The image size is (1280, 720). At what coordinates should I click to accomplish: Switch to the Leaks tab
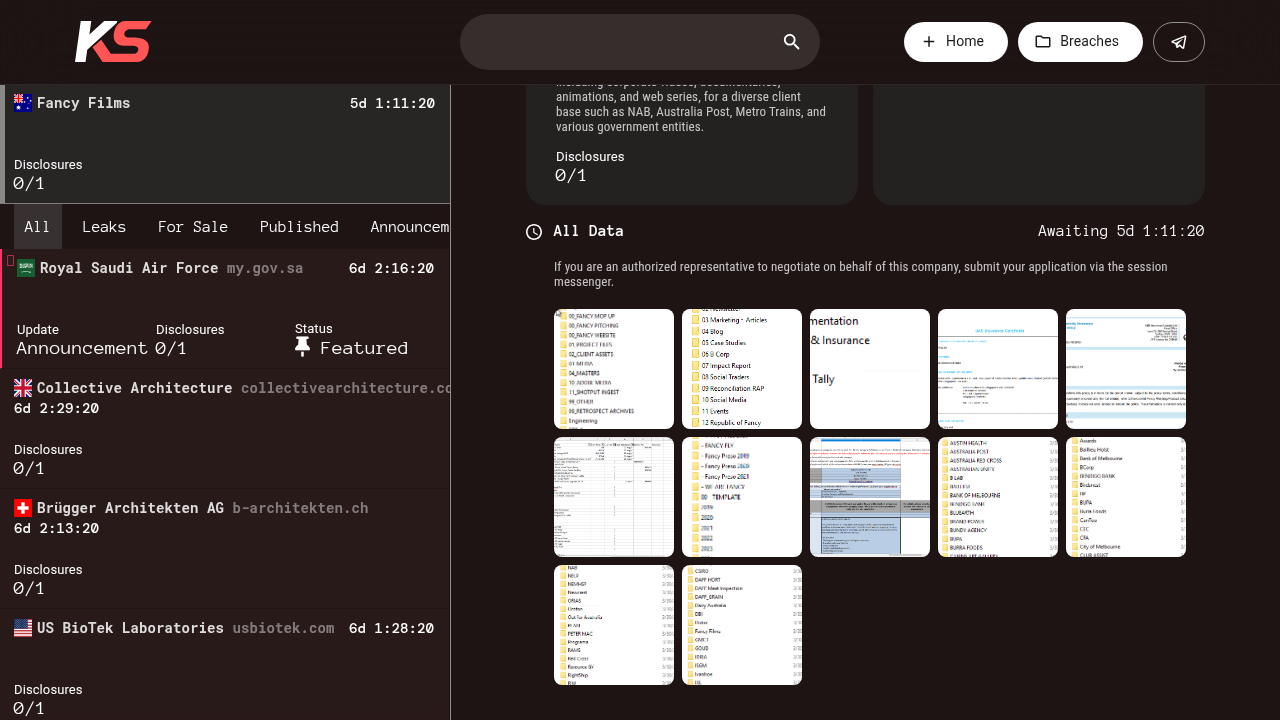104,227
